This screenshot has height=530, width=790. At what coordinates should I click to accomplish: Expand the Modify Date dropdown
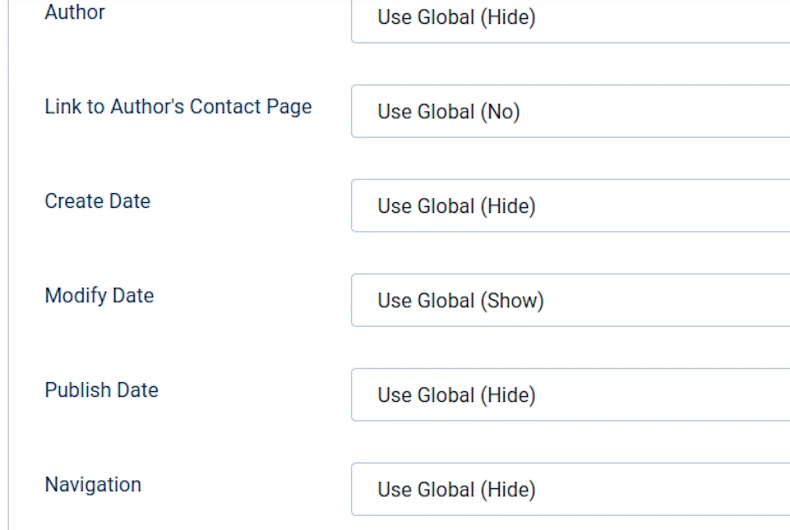point(570,300)
